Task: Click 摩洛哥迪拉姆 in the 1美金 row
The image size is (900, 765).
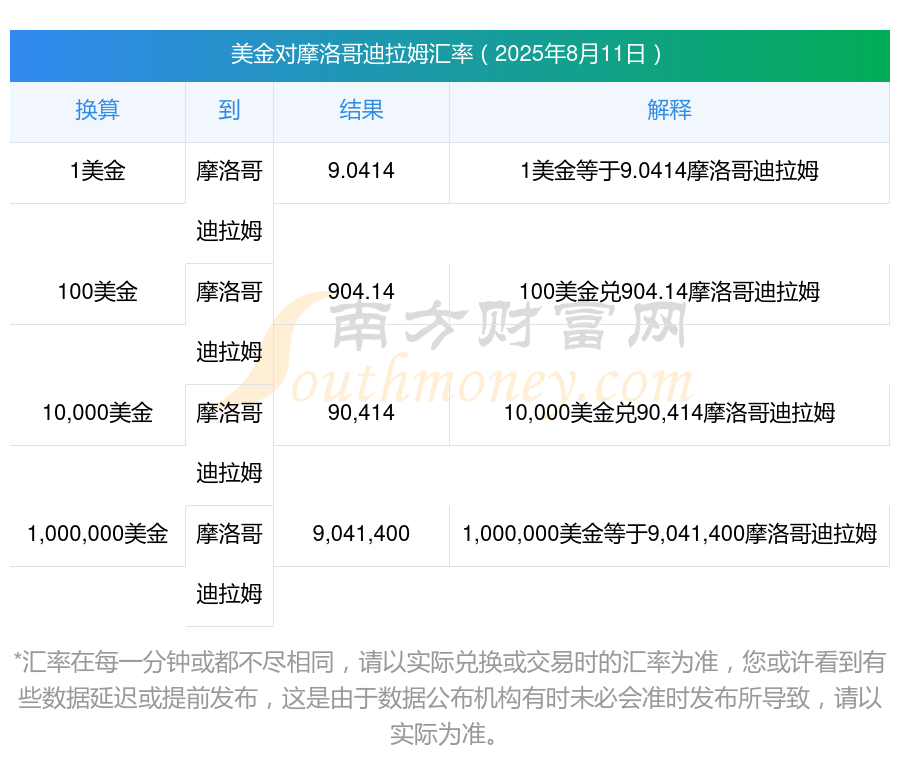Action: (x=229, y=201)
